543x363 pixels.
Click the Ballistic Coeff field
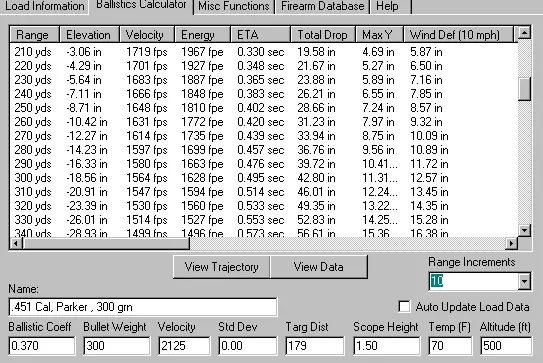[42, 346]
